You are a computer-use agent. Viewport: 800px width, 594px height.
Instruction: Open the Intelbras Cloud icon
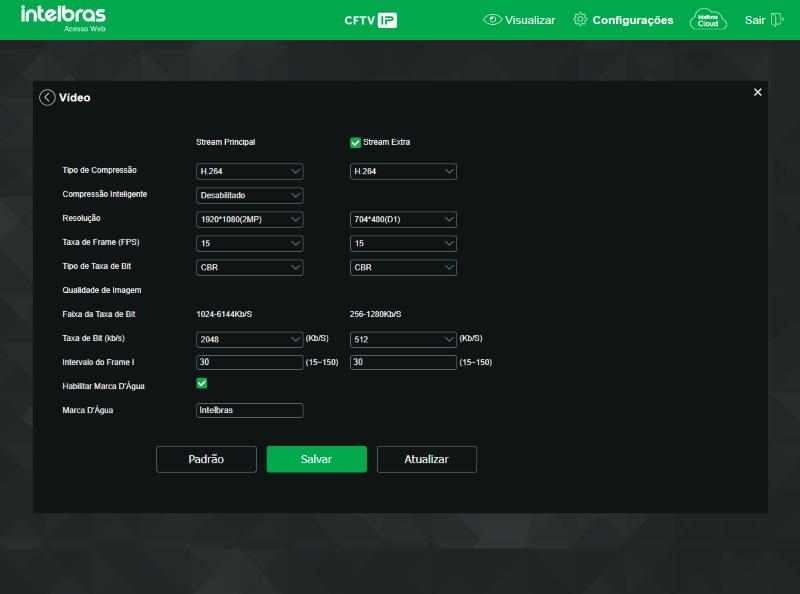coord(708,20)
